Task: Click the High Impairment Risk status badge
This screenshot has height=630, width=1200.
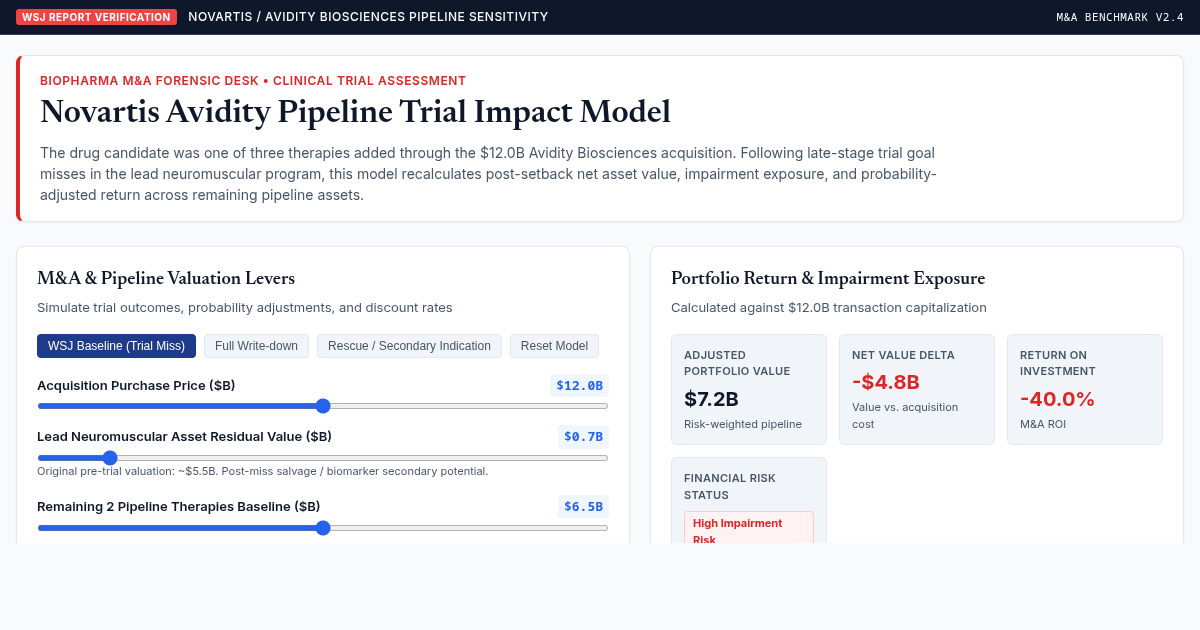Action: (x=749, y=528)
